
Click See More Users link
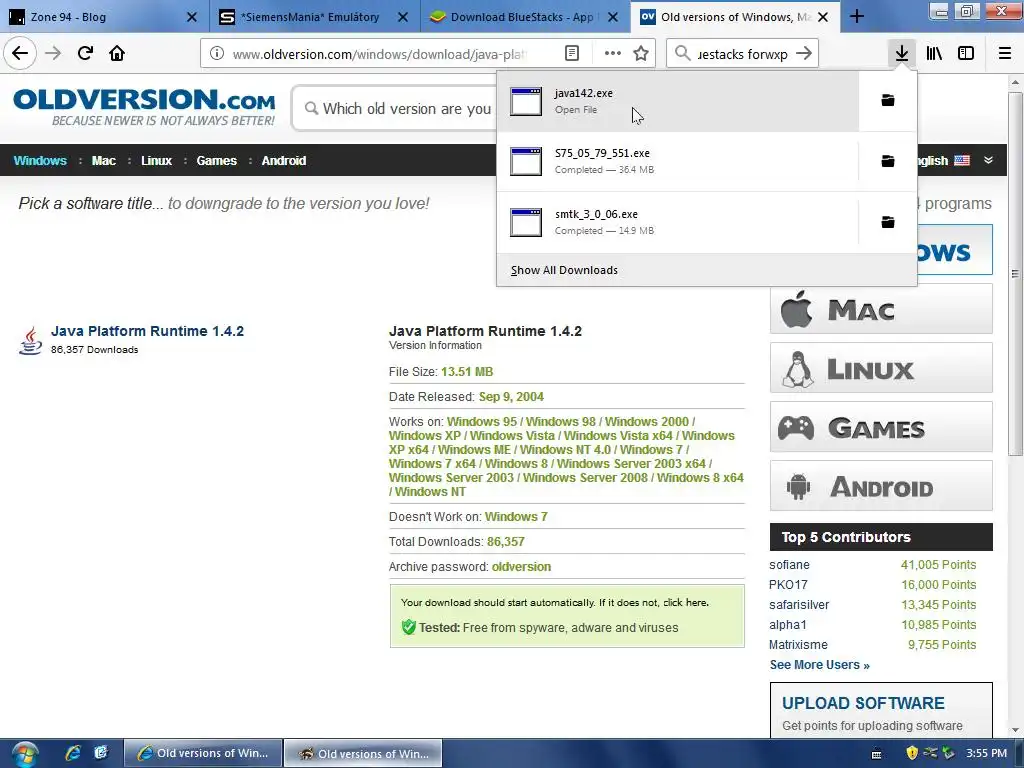pyautogui.click(x=820, y=665)
